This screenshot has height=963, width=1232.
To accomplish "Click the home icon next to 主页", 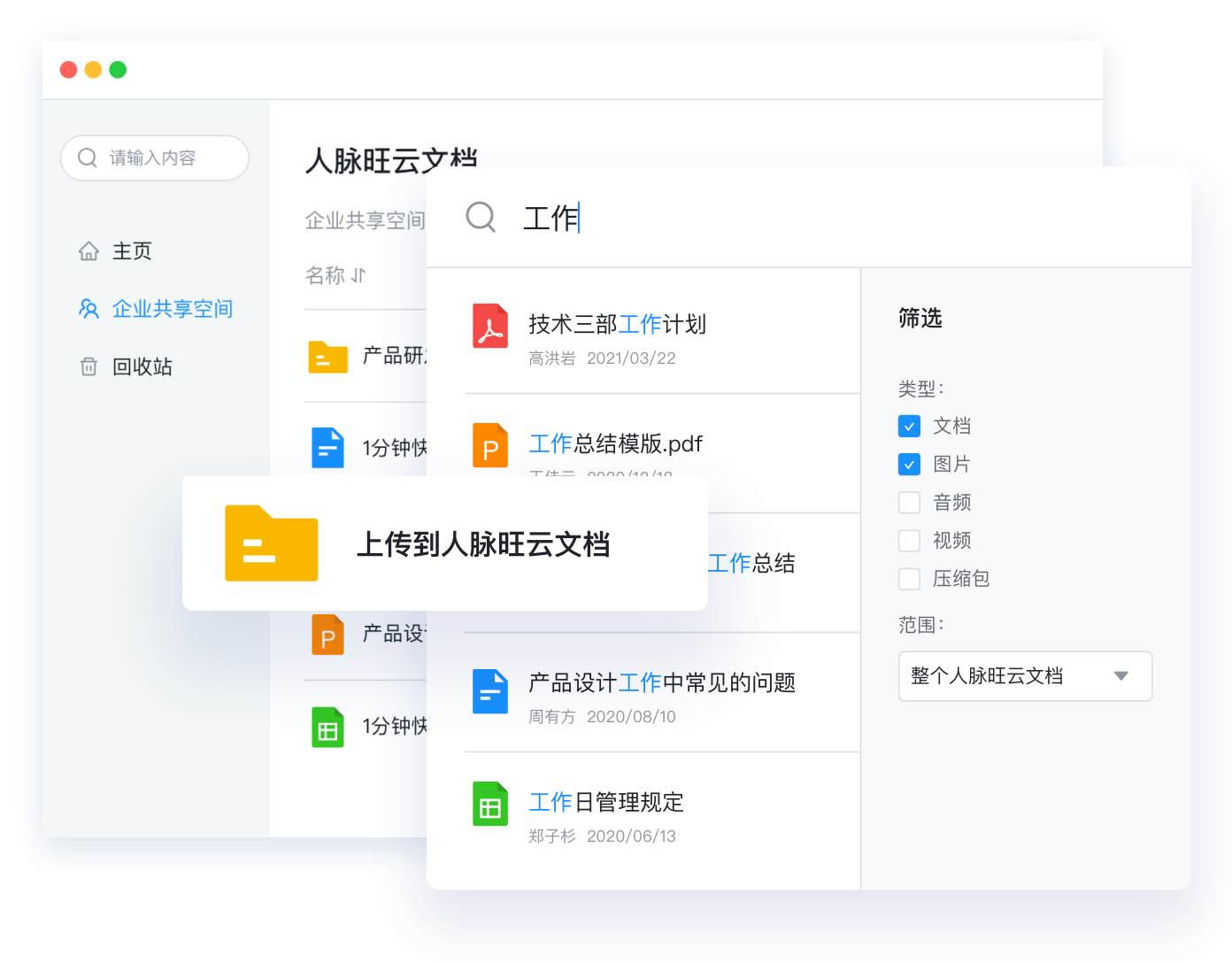I will [x=89, y=251].
